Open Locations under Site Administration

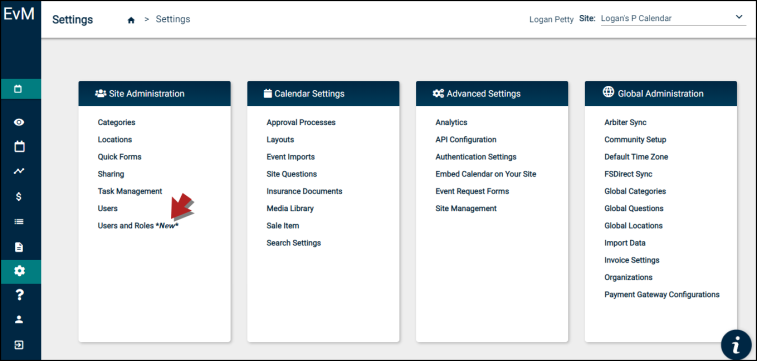click(x=115, y=139)
